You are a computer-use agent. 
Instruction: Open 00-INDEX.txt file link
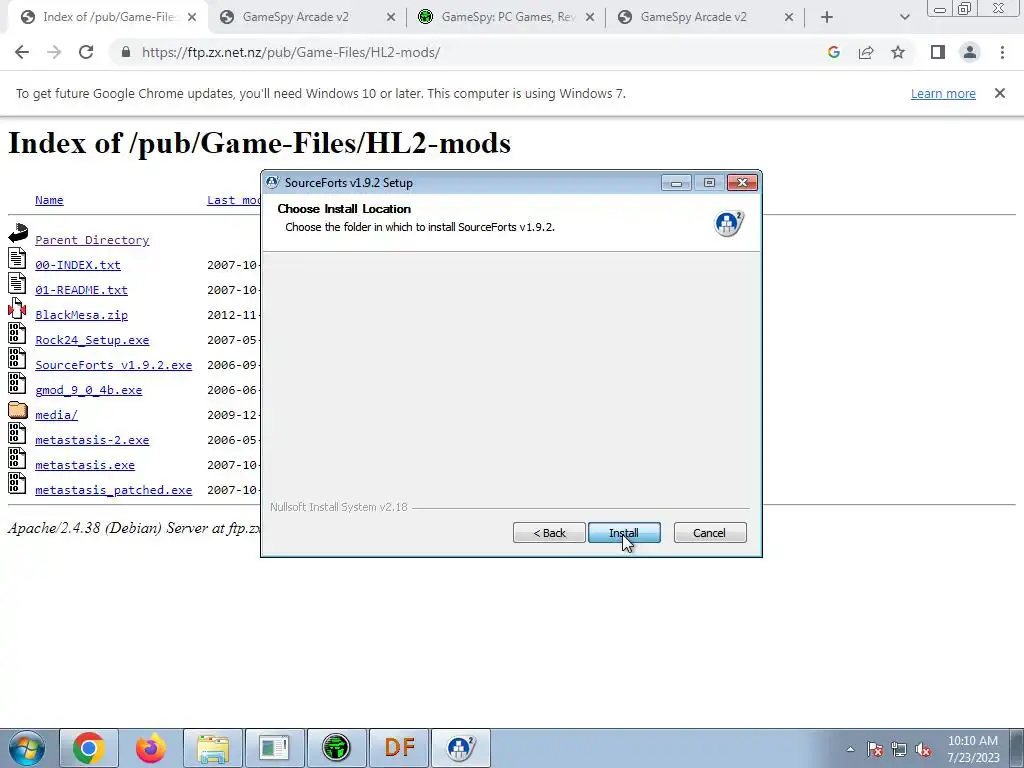78,264
